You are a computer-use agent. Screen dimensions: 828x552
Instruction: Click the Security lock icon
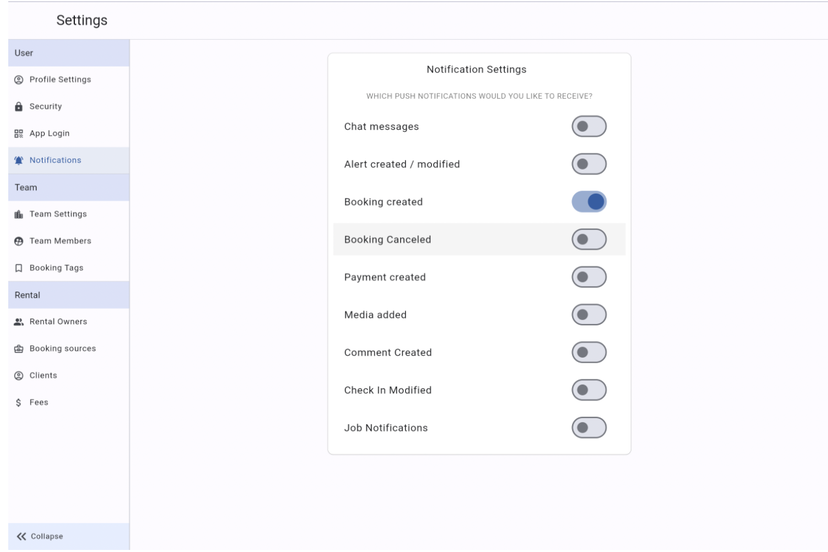18,107
